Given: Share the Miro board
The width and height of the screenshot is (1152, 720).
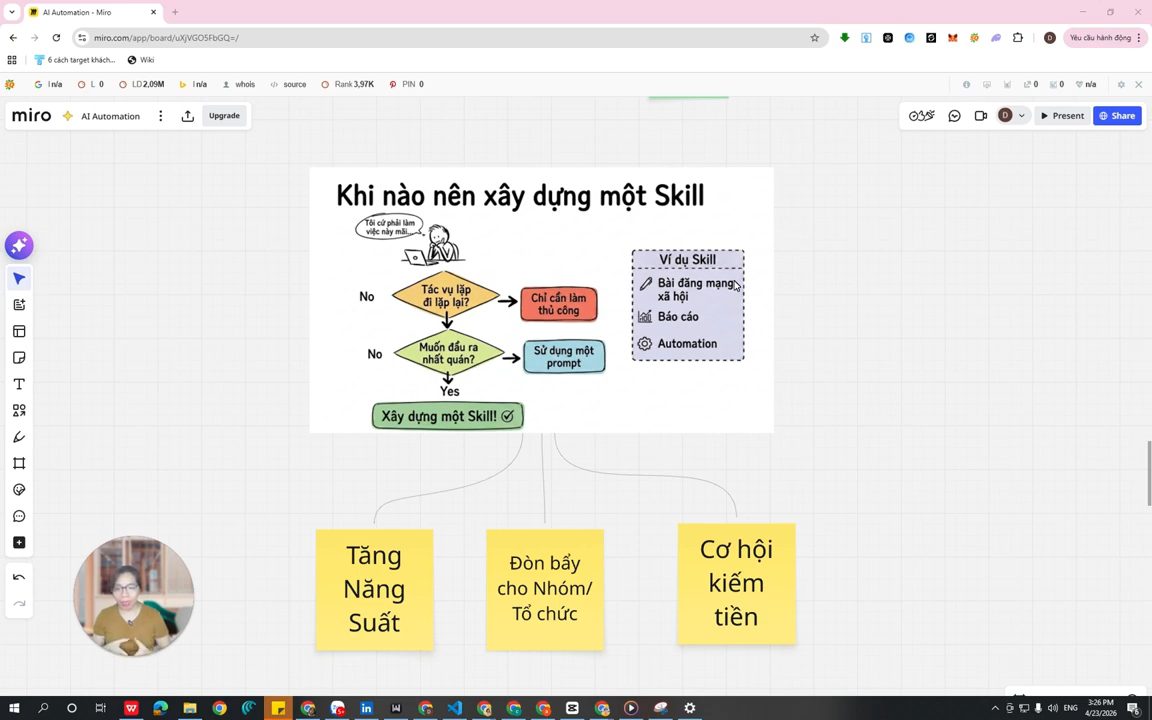Looking at the screenshot, I should click(x=1117, y=116).
